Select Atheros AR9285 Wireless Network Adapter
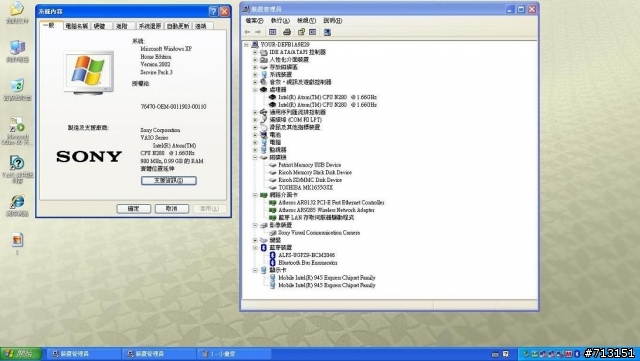The height and width of the screenshot is (361, 640). point(326,210)
